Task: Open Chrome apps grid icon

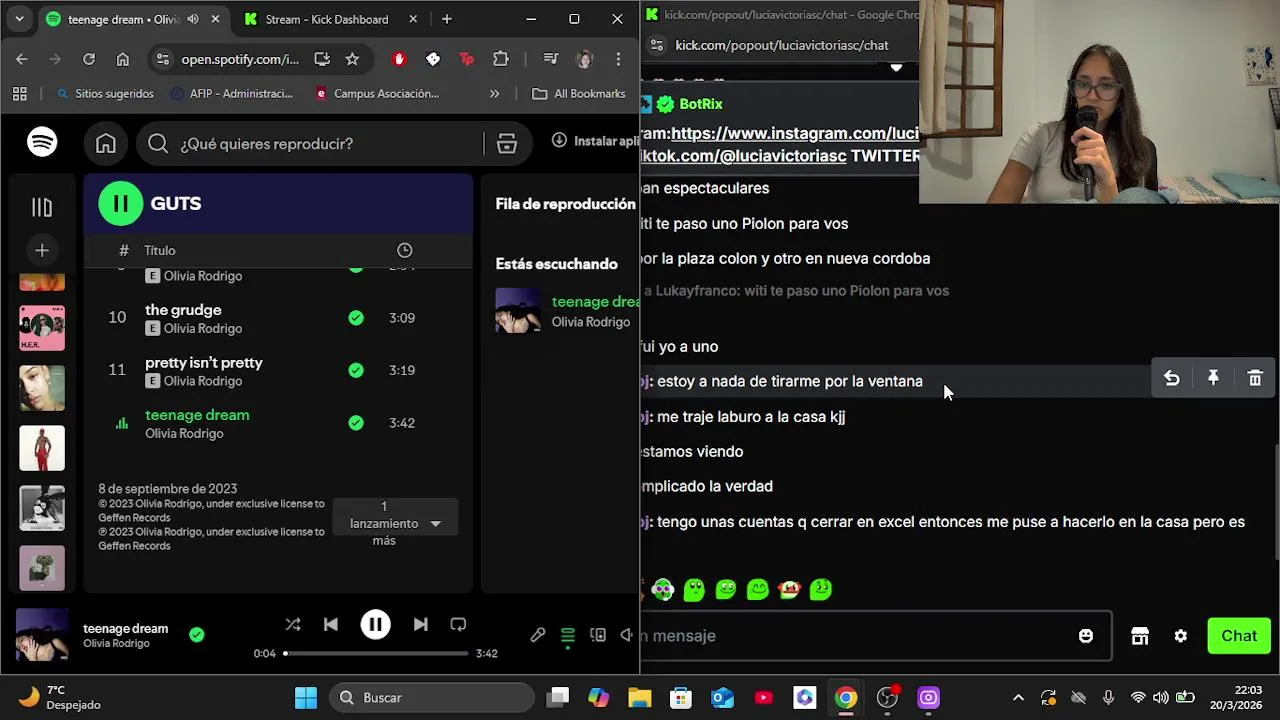Action: click(20, 94)
